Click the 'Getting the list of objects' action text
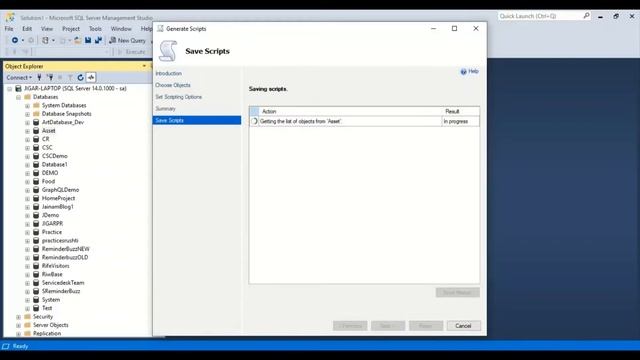Screen dimensions: 640x360 (x=301, y=121)
